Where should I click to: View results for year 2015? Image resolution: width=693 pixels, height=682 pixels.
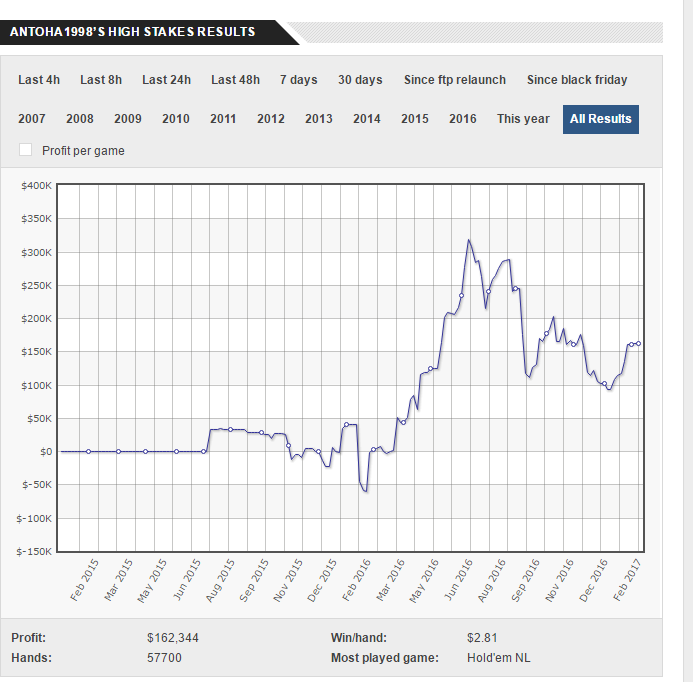coord(415,119)
